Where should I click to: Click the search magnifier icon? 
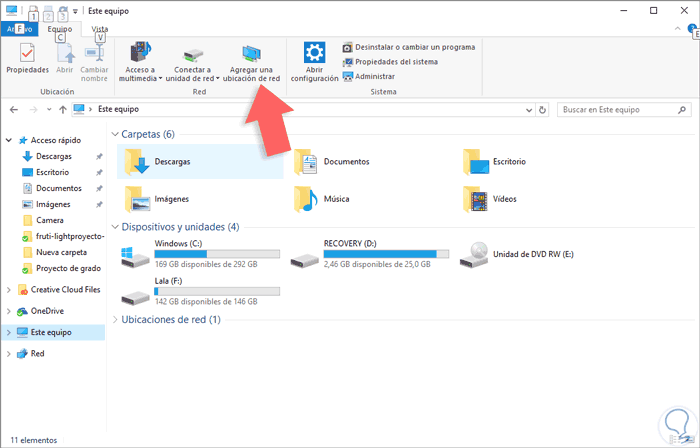pyautogui.click(x=682, y=110)
